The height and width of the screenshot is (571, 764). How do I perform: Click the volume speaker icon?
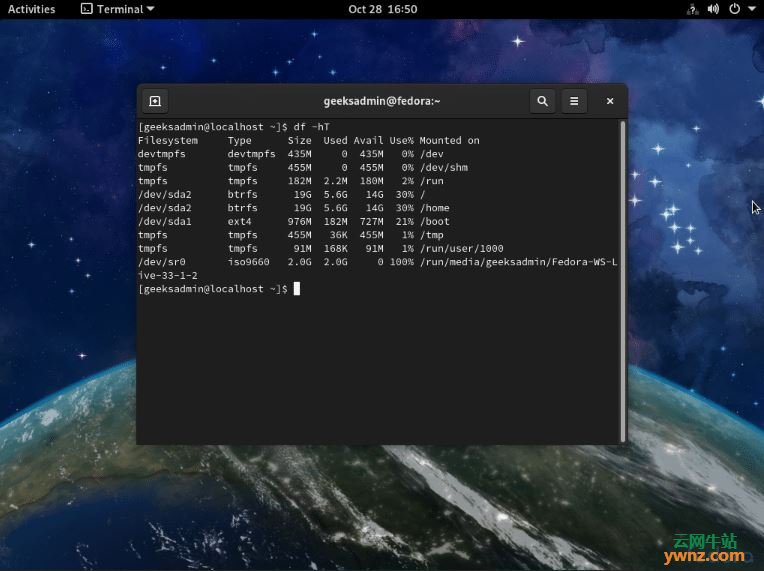(x=713, y=9)
